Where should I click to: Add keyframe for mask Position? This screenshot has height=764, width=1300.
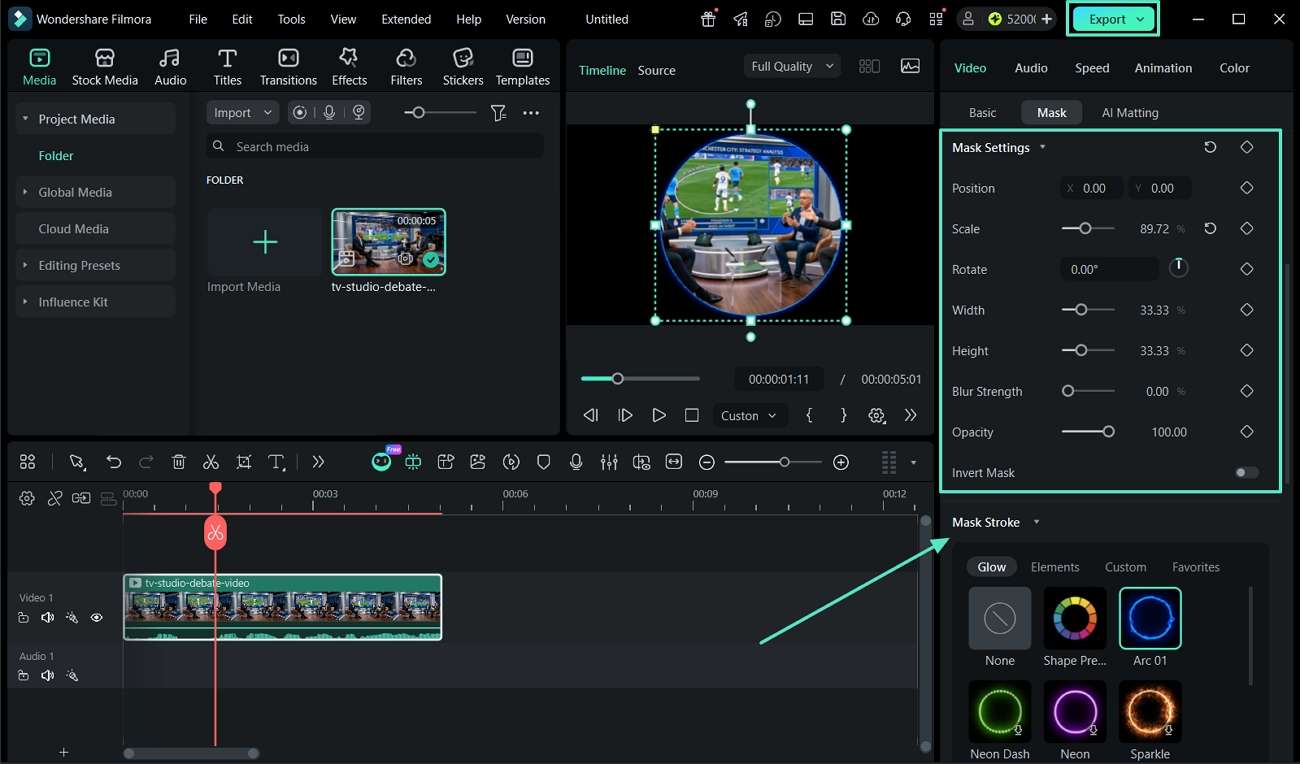point(1246,188)
